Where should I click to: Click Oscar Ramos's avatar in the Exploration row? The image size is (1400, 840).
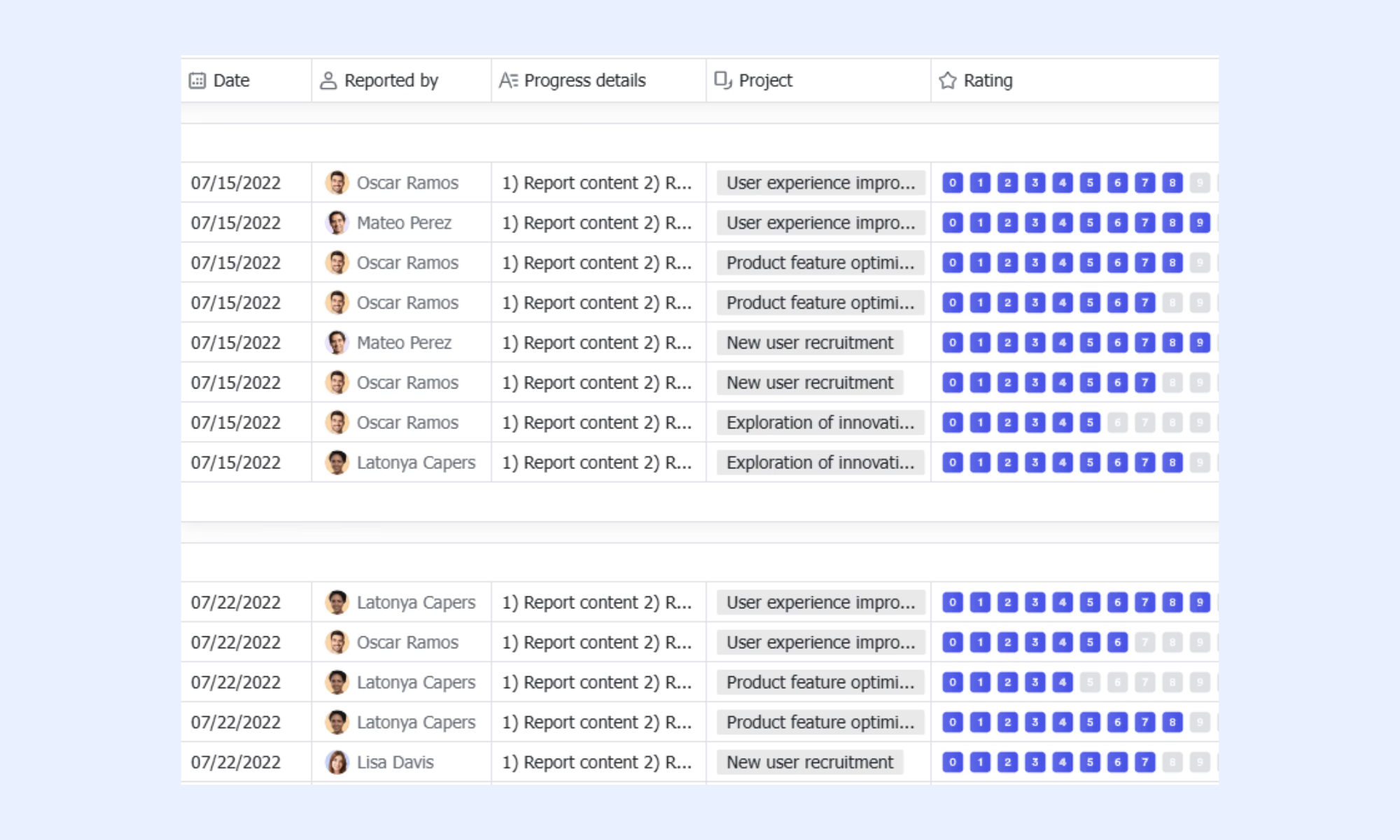(337, 422)
